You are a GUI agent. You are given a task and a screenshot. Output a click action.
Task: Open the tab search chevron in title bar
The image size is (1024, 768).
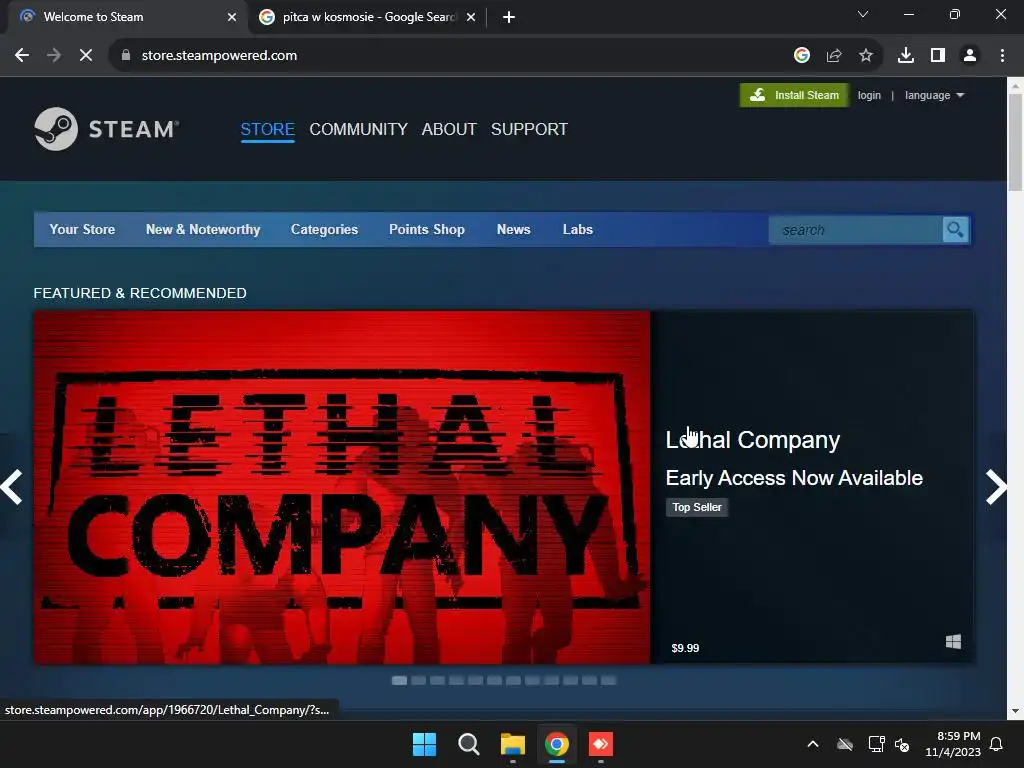(x=863, y=14)
